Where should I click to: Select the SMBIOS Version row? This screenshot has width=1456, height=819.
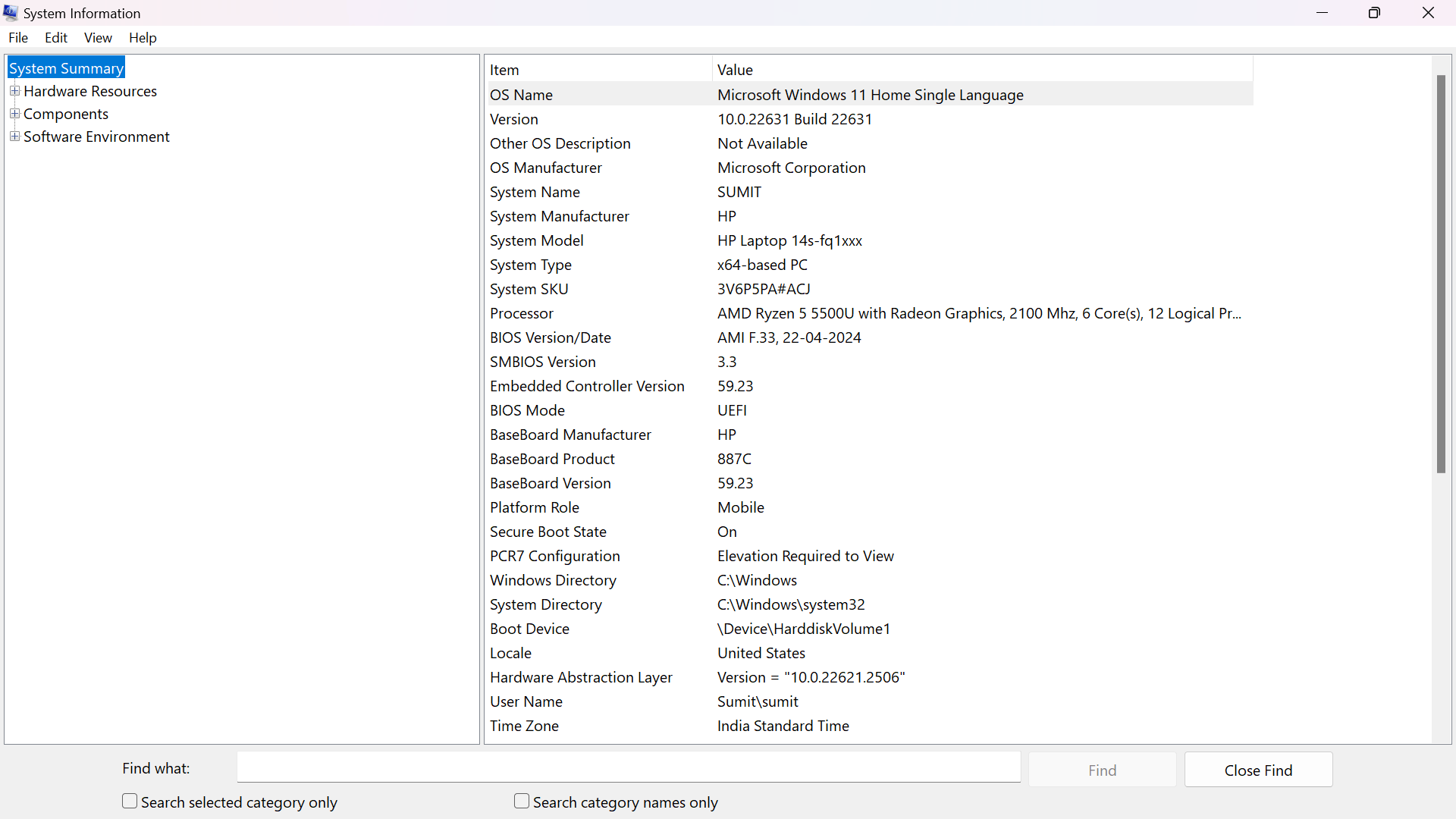tap(869, 362)
